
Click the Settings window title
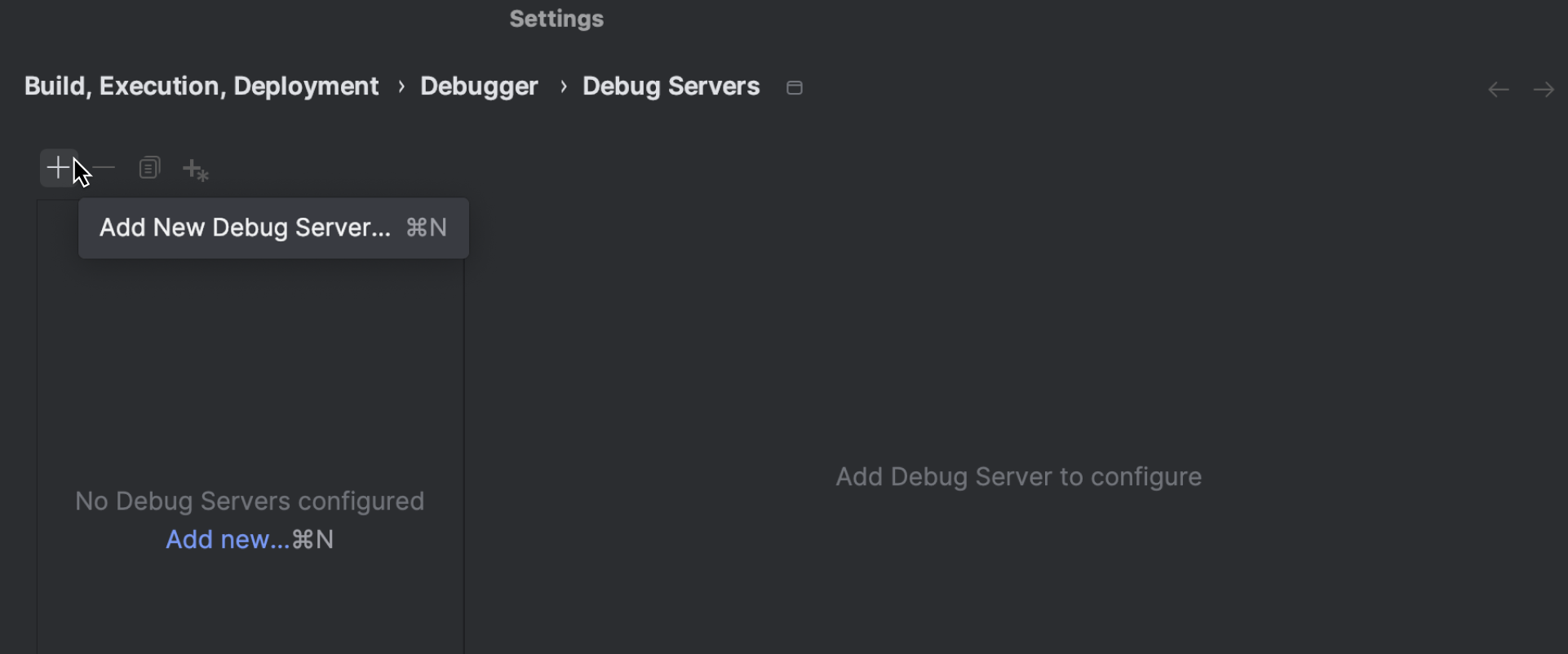pyautogui.click(x=556, y=19)
